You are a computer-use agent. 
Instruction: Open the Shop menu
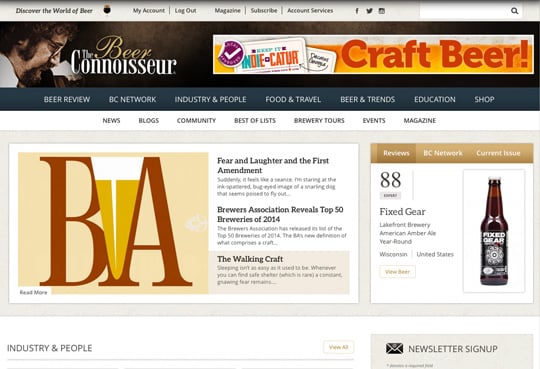[484, 100]
